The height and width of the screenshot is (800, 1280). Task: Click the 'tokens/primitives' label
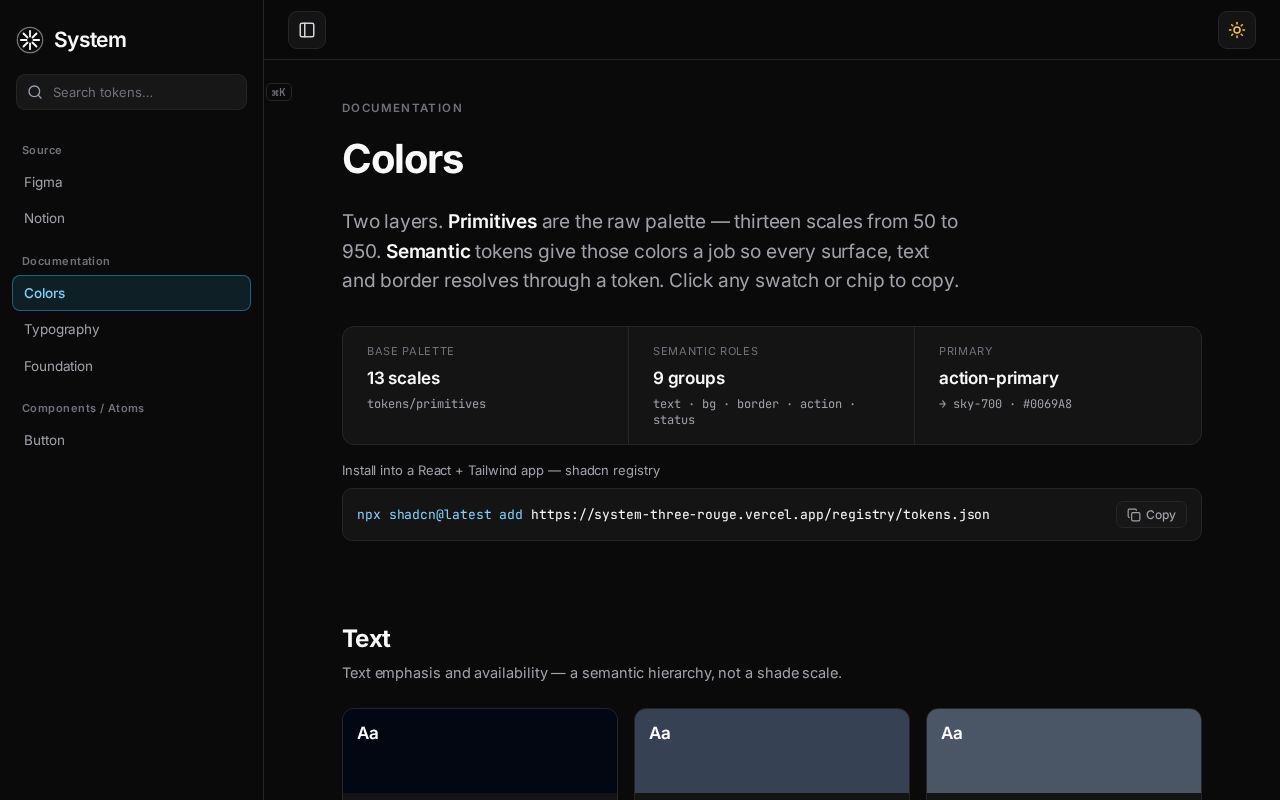click(x=426, y=404)
